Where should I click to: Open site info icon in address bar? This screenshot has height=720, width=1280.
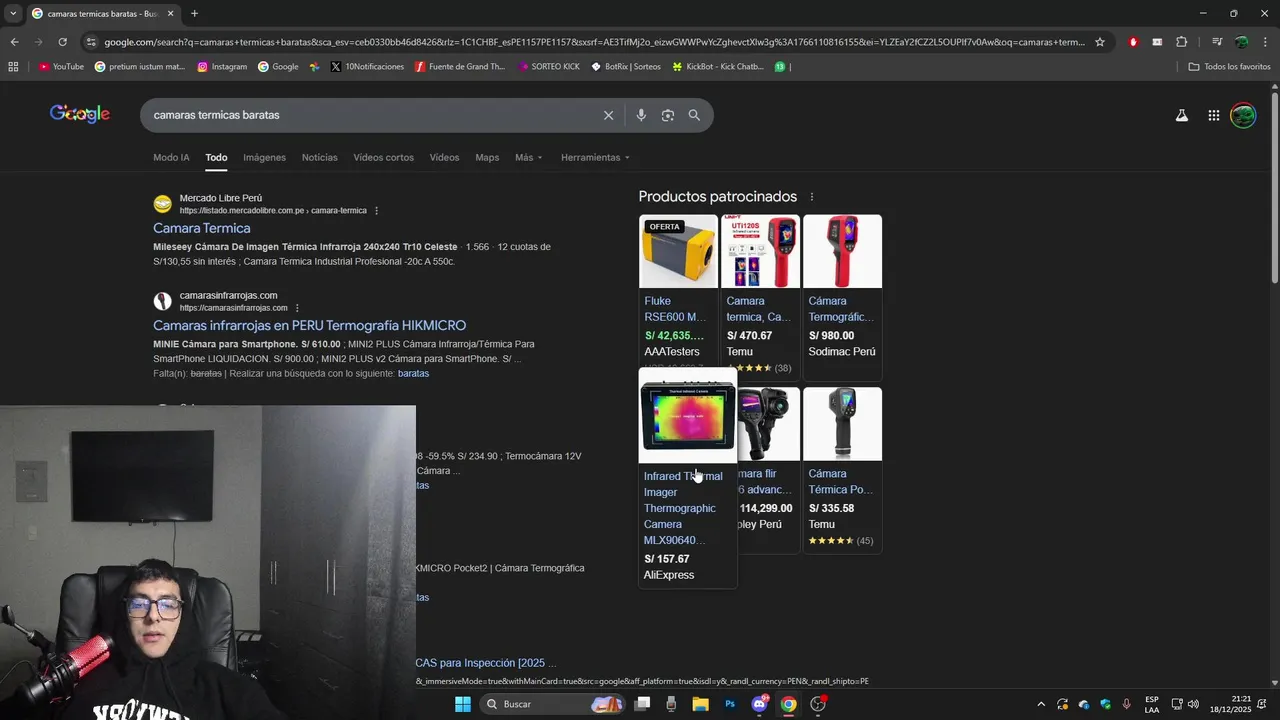tap(91, 42)
